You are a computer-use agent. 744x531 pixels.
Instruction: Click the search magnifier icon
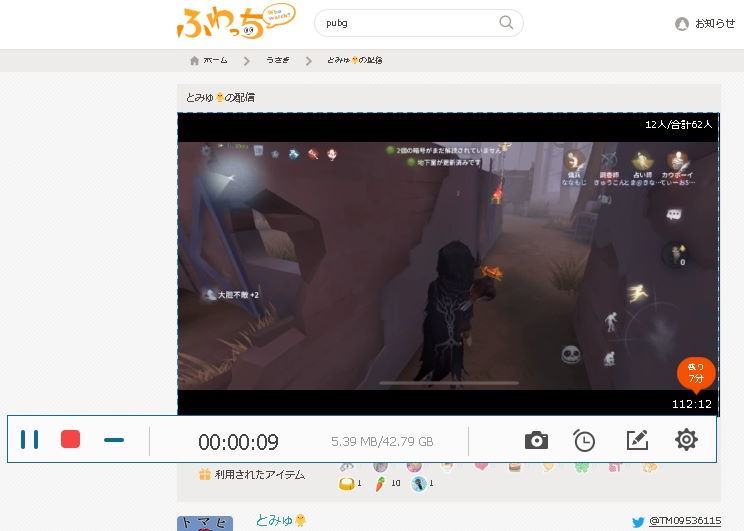[x=506, y=22]
